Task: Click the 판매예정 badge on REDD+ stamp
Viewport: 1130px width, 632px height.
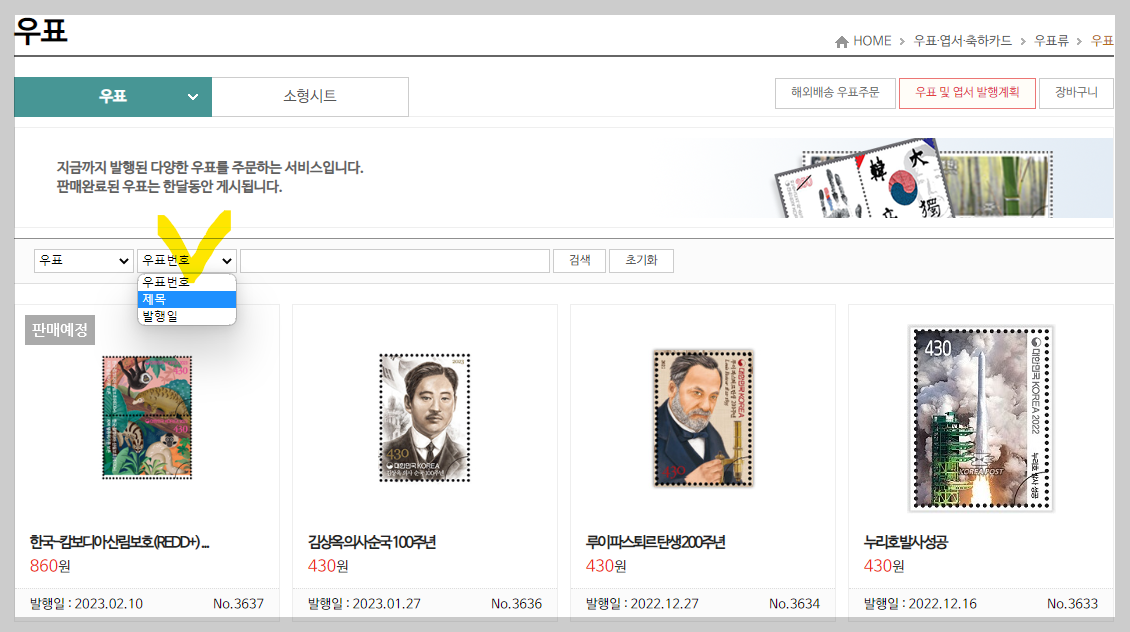Action: coord(59,328)
